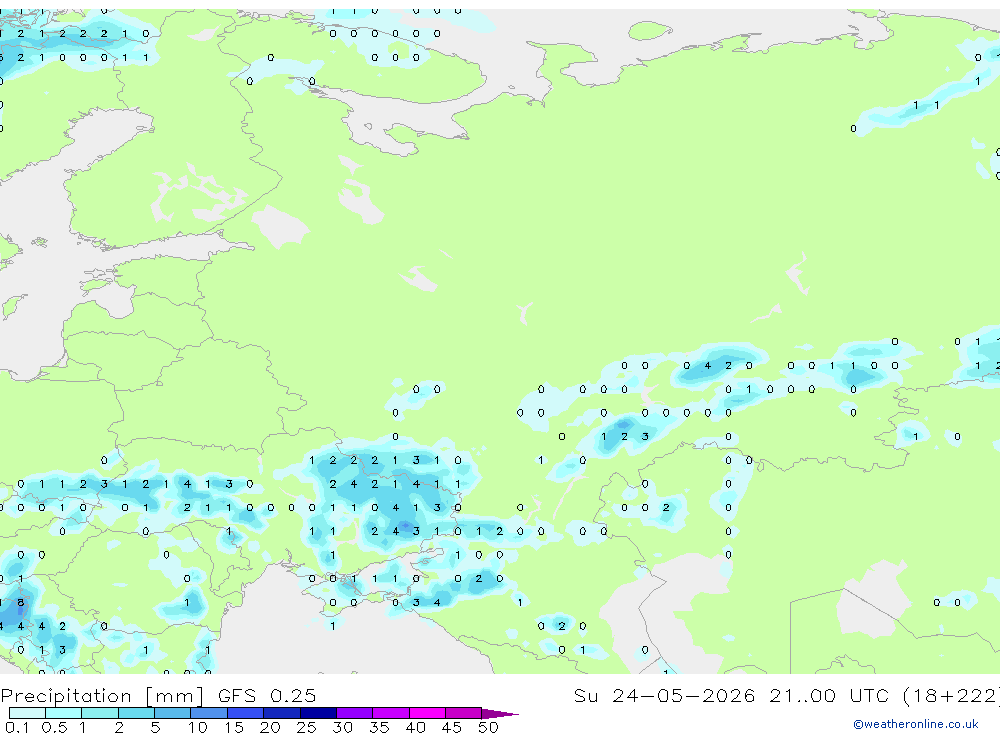Click the '(18+222)' forecast offset text
1000x733 pixels.
pyautogui.click(x=951, y=695)
